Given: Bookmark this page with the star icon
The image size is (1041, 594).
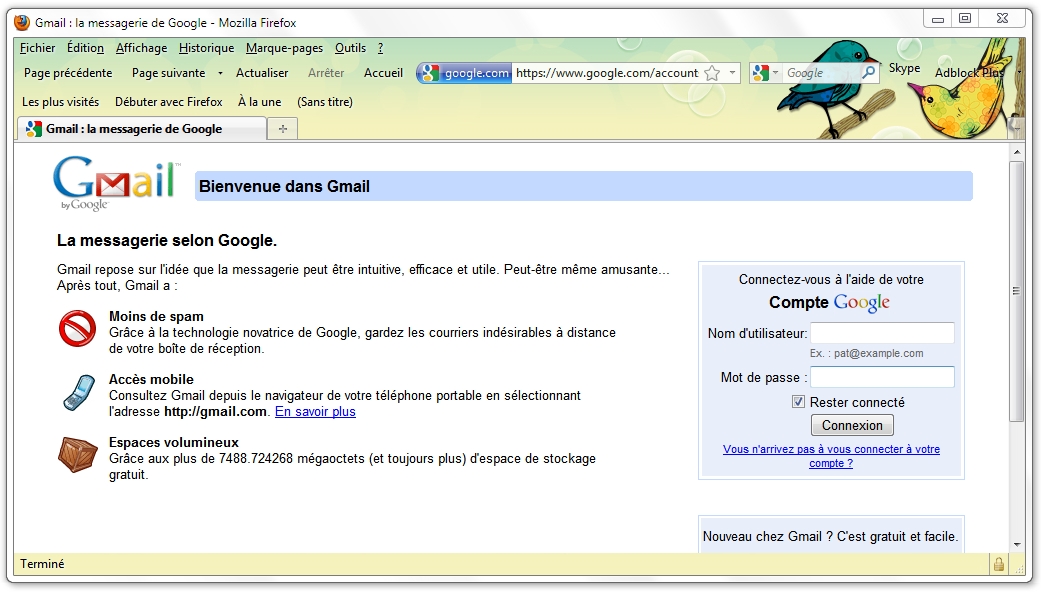Looking at the screenshot, I should click(x=712, y=73).
